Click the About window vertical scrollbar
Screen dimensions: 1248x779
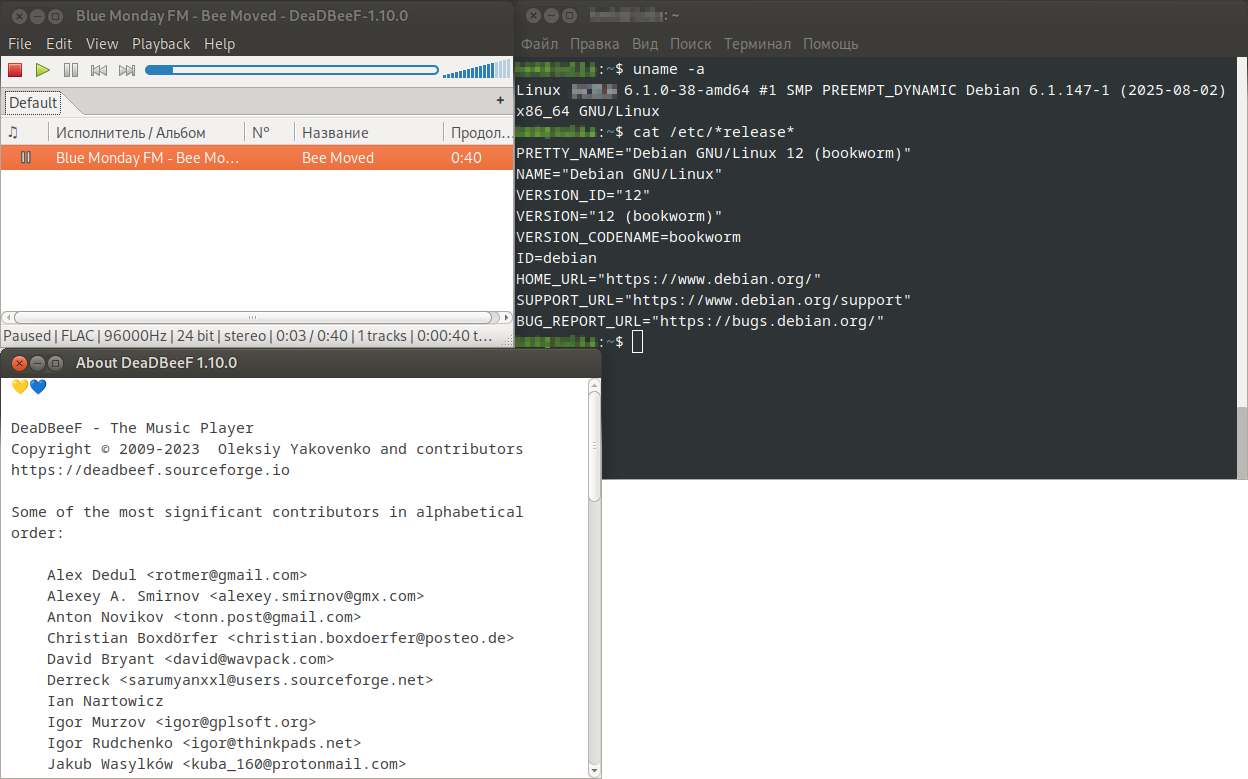click(594, 446)
